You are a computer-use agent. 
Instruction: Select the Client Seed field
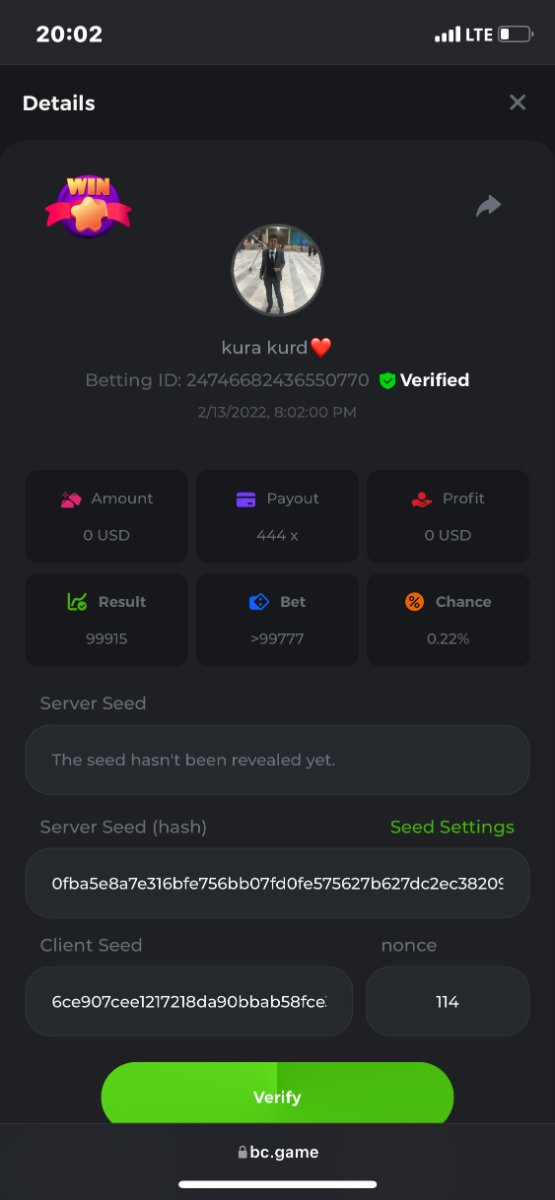[189, 1001]
